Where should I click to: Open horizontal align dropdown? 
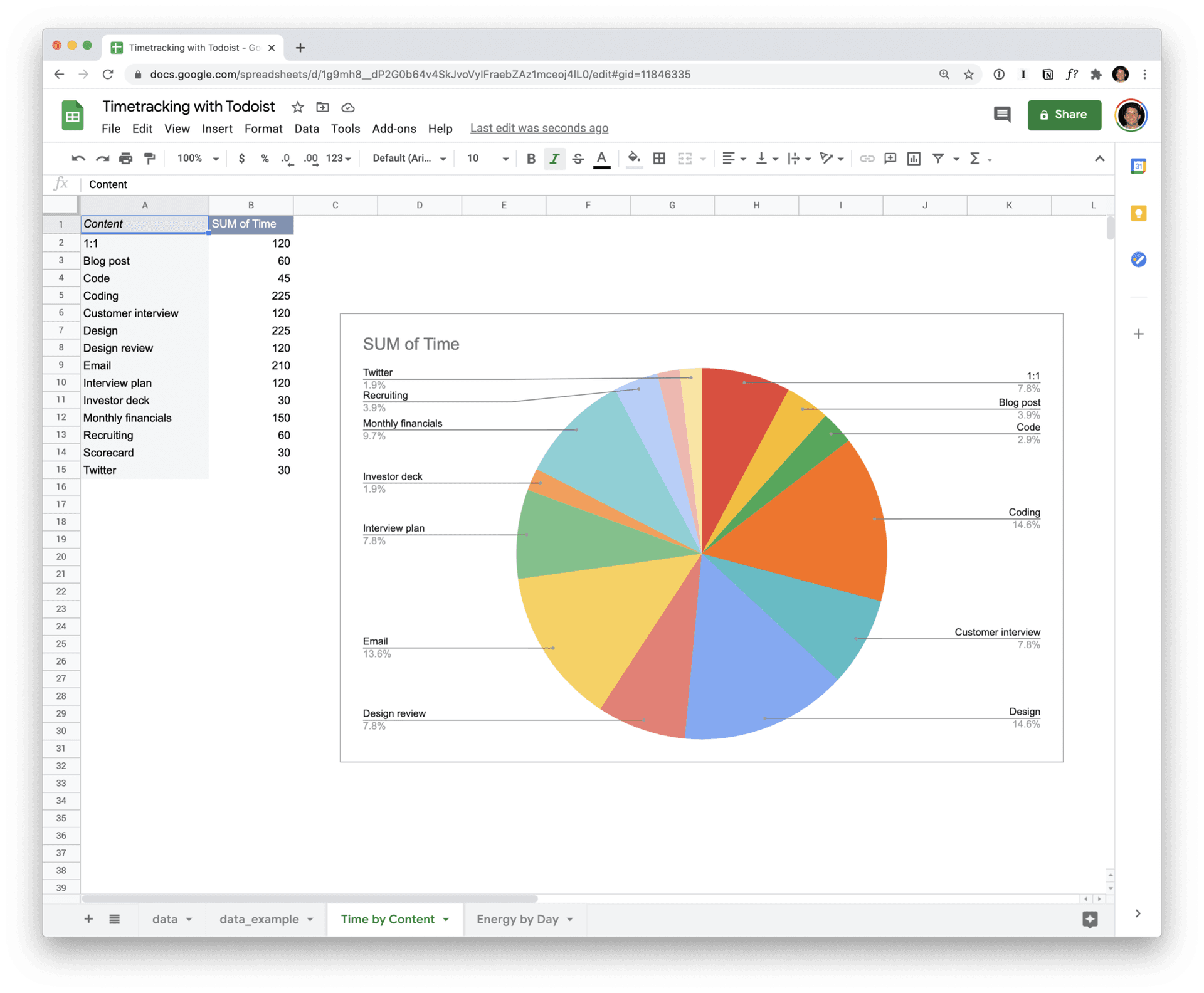[x=734, y=159]
